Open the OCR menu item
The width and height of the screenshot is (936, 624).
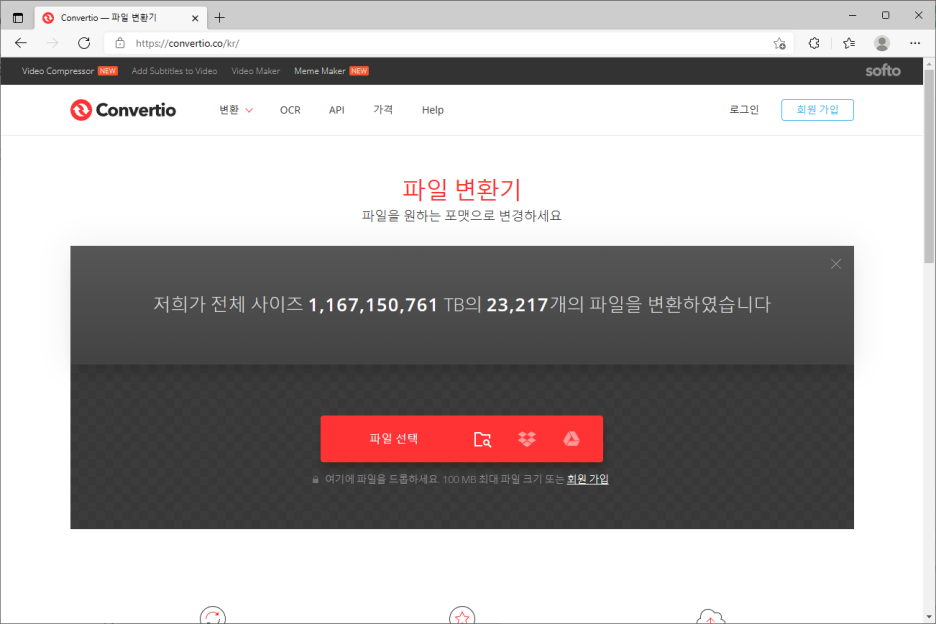(290, 110)
